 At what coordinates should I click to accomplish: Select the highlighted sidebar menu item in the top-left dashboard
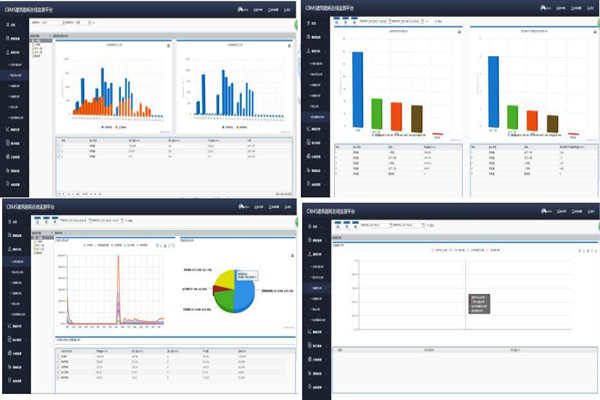click(x=16, y=76)
